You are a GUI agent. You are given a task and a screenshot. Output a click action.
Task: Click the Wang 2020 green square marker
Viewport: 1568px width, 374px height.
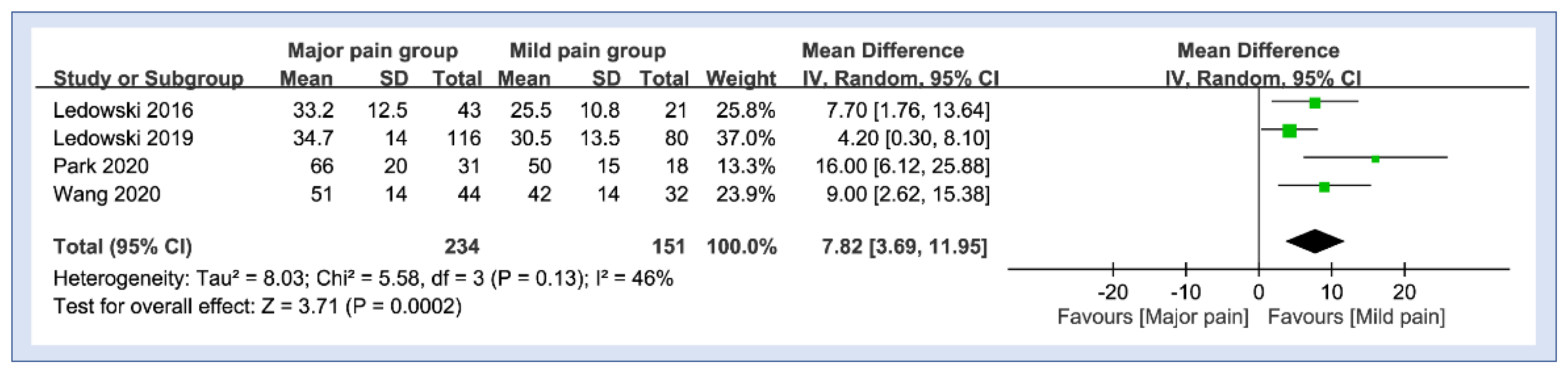point(1324,187)
